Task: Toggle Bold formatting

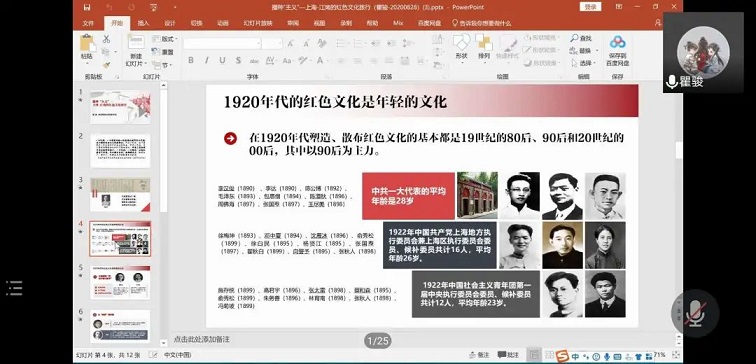Action: [191, 60]
